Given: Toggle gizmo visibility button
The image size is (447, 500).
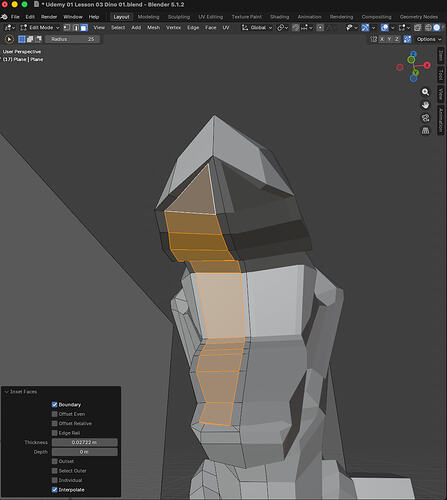Looking at the screenshot, I should click(365, 28).
